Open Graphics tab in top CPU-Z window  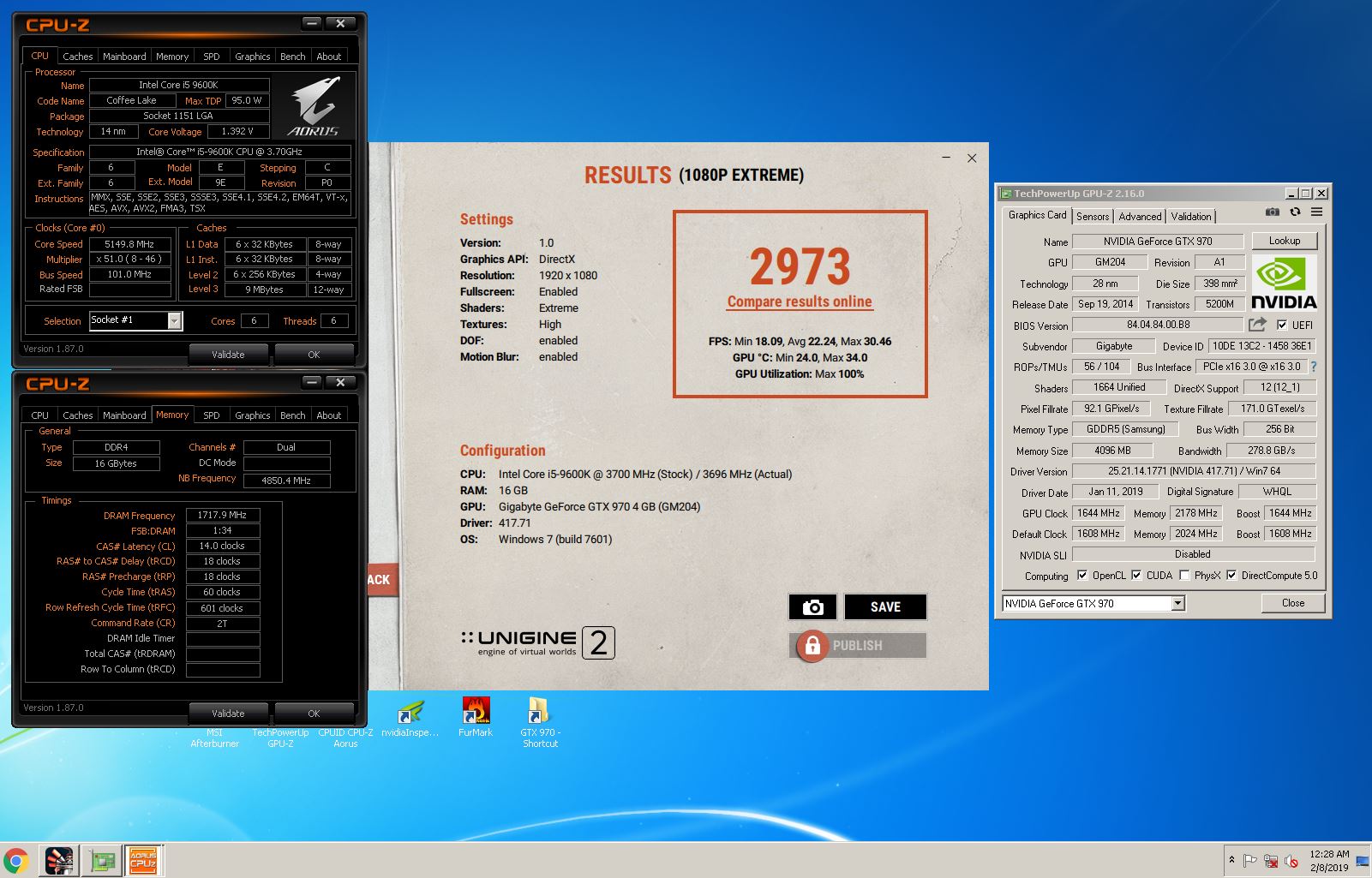[253, 57]
